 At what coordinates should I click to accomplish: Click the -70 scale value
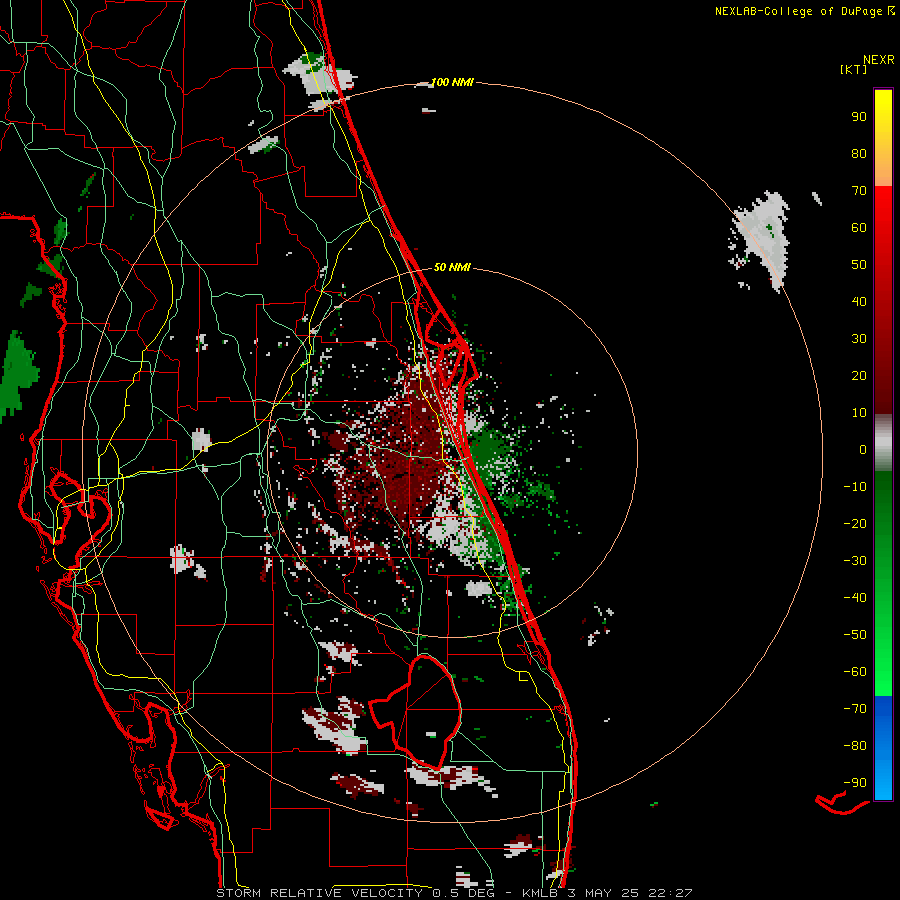coord(855,709)
